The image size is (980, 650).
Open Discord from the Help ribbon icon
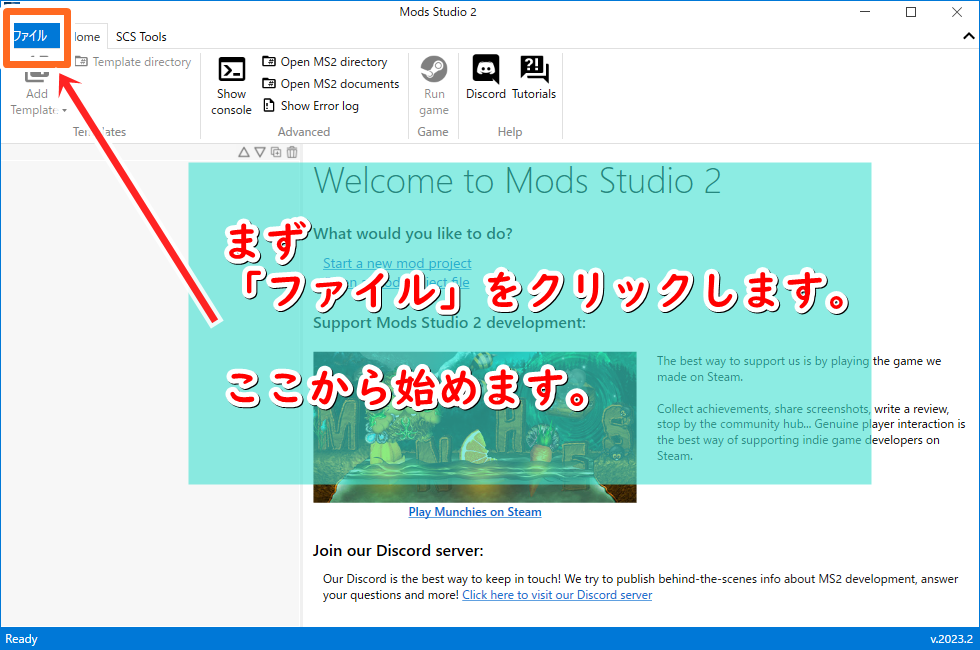click(485, 72)
